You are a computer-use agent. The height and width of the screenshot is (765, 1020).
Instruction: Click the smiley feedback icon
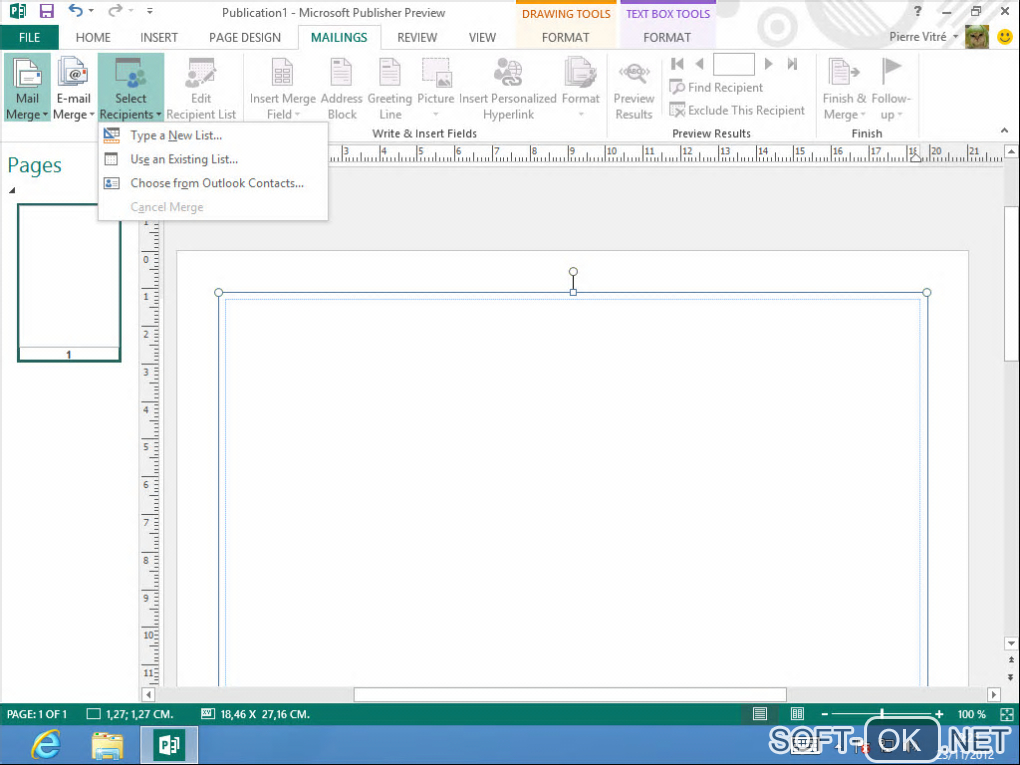1004,37
